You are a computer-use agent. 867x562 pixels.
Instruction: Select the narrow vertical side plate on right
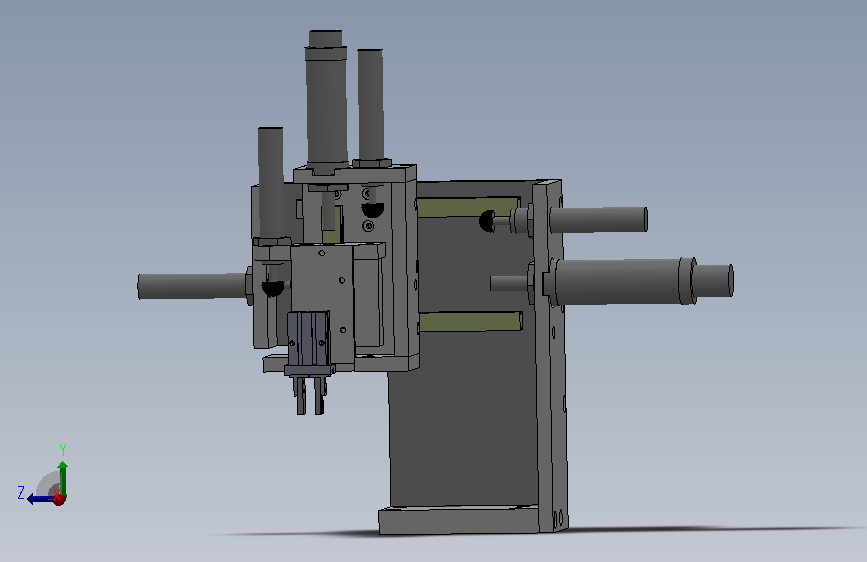[550, 354]
